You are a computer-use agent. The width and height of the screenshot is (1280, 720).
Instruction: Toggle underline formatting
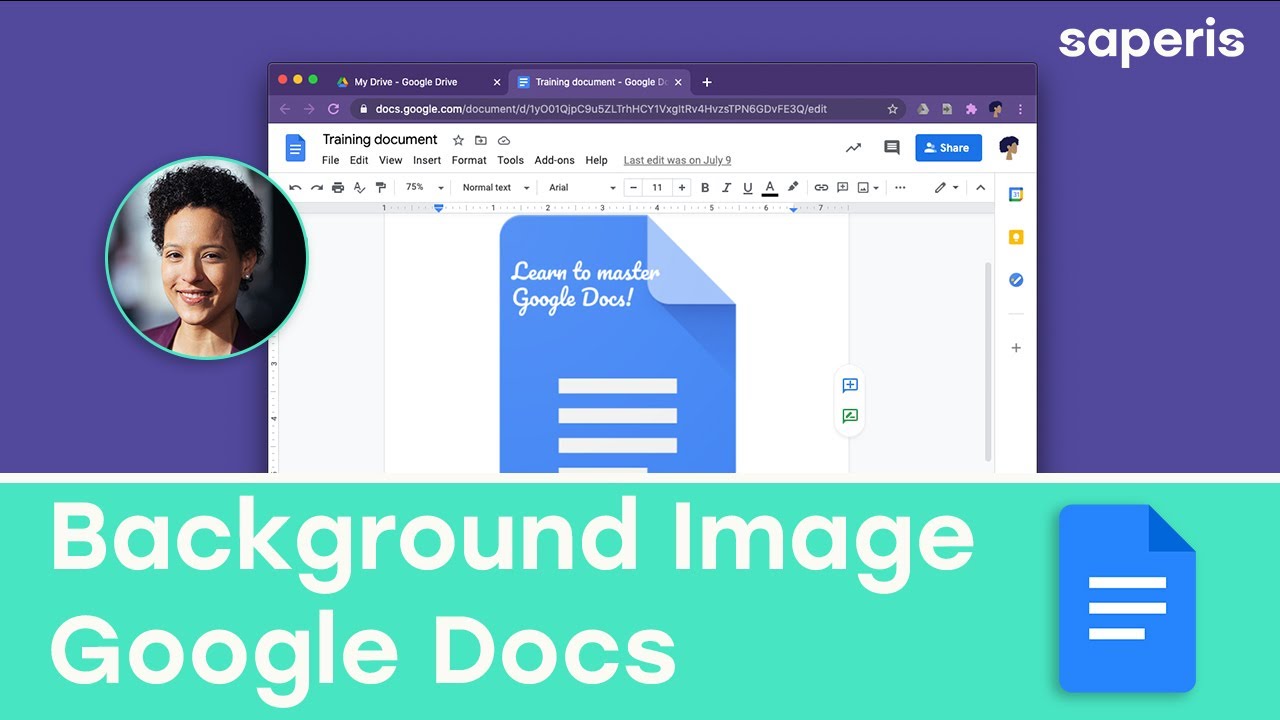[748, 187]
